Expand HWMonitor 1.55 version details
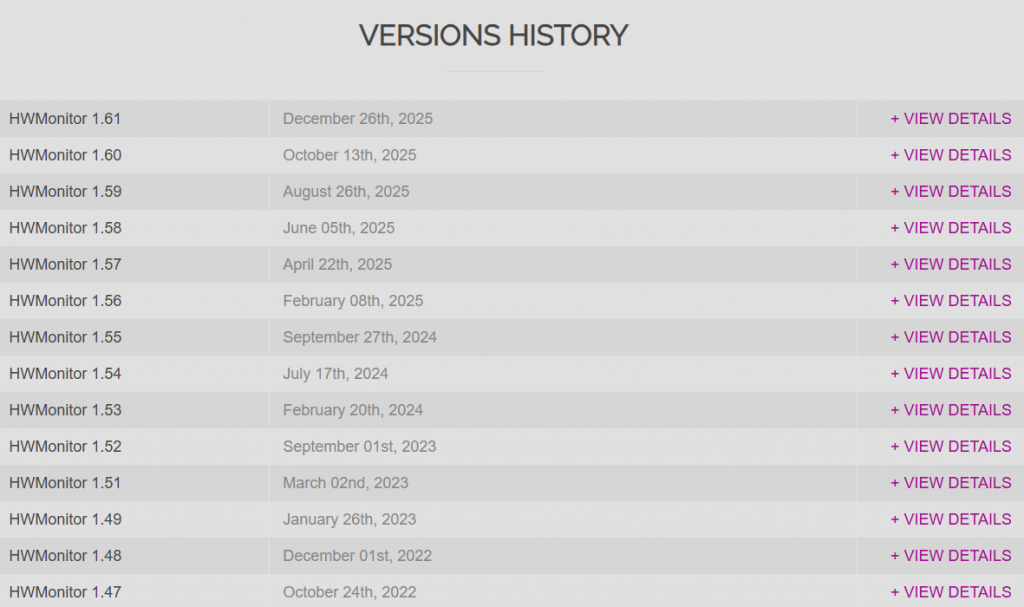This screenshot has height=607, width=1024. point(950,337)
